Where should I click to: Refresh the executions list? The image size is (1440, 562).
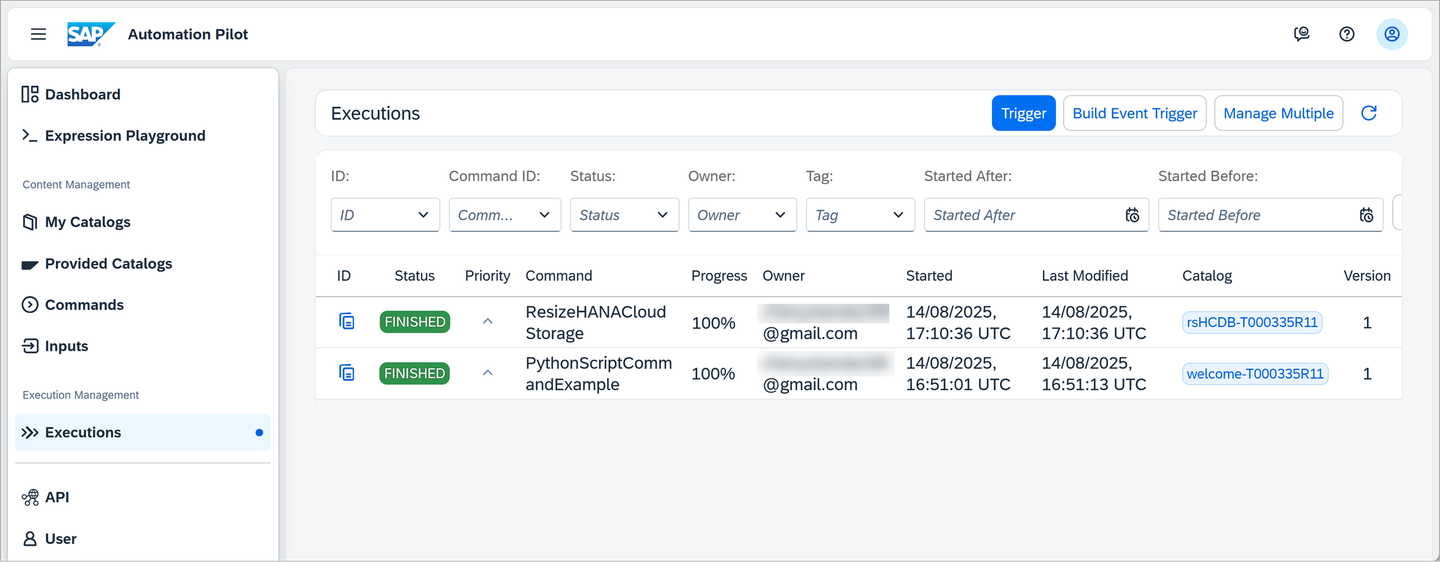tap(1369, 113)
